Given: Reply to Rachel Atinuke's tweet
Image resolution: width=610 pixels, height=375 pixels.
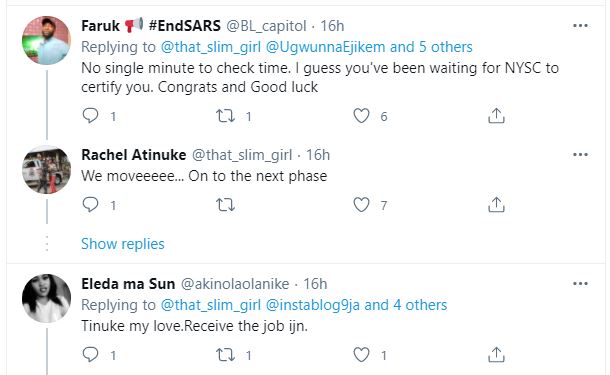Looking at the screenshot, I should pyautogui.click(x=91, y=205).
